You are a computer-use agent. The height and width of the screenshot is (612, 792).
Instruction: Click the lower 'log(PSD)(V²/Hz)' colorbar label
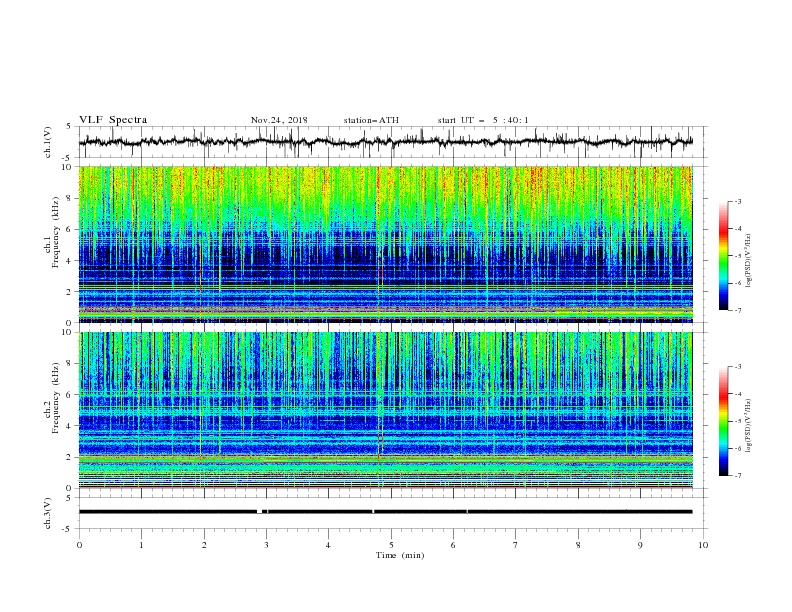pyautogui.click(x=748, y=426)
